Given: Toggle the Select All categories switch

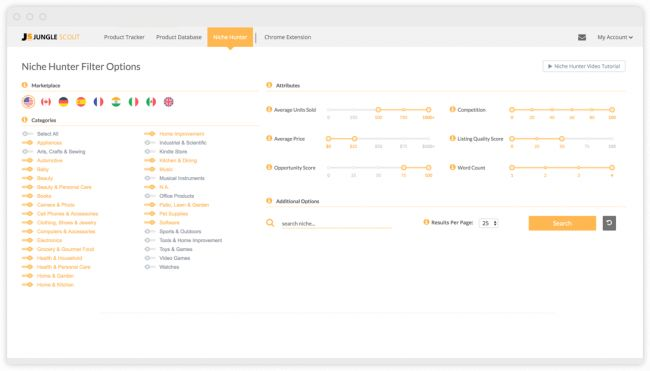Looking at the screenshot, I should coord(27,134).
